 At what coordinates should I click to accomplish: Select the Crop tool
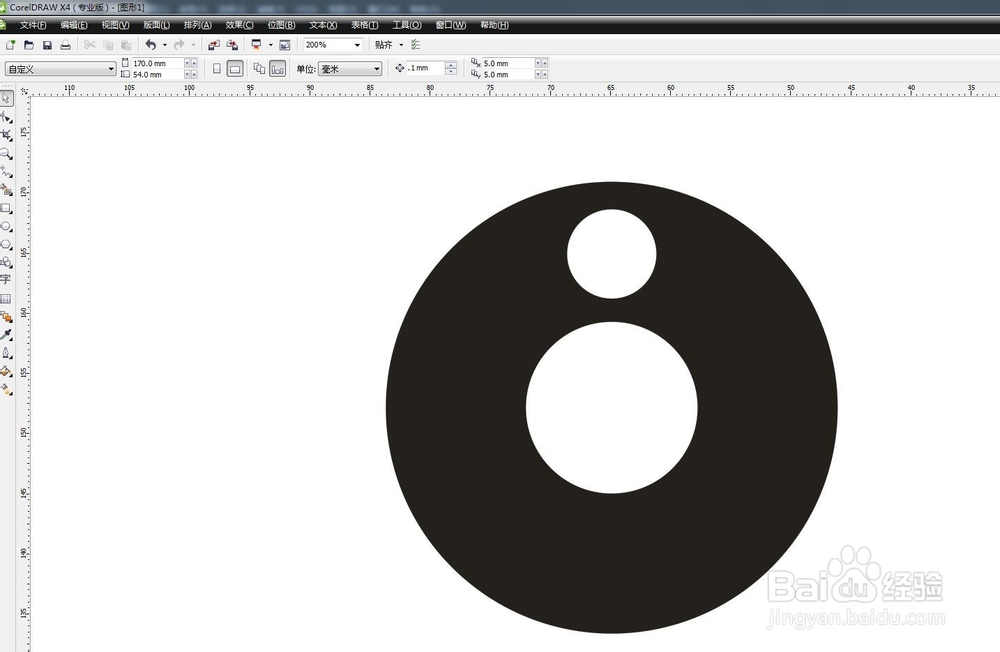pyautogui.click(x=6, y=135)
